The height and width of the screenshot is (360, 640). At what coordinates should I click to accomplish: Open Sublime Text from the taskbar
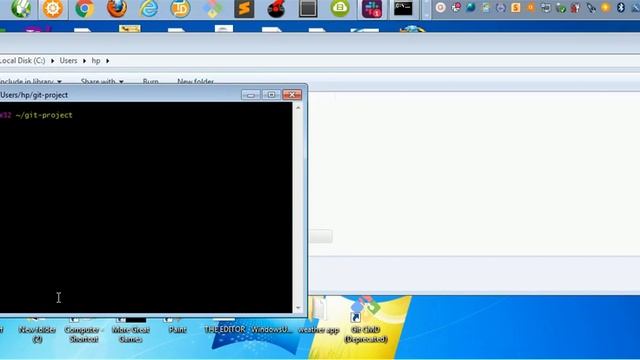click(x=244, y=9)
